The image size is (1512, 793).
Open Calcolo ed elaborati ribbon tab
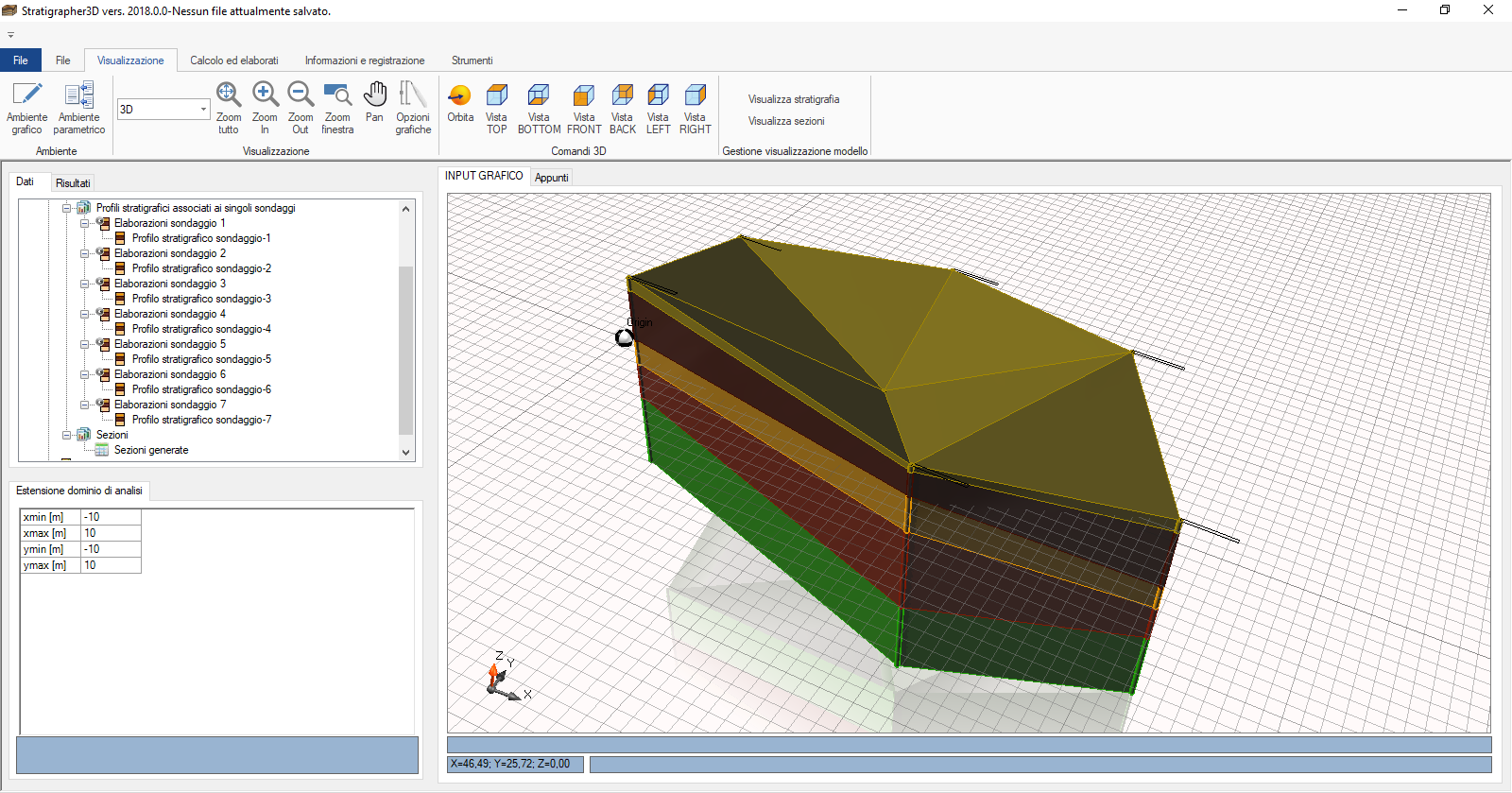pyautogui.click(x=234, y=60)
